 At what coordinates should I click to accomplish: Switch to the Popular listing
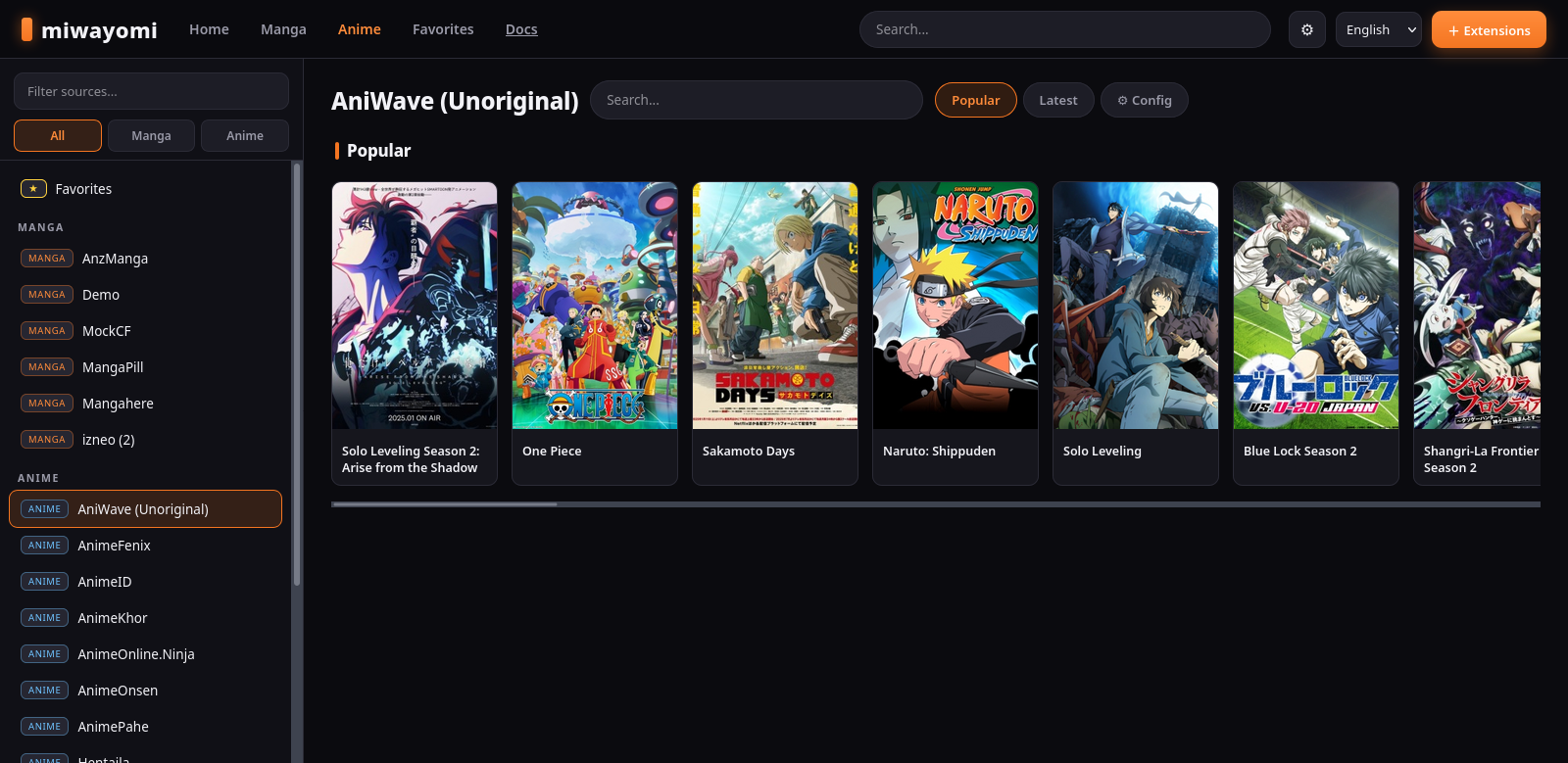(976, 100)
